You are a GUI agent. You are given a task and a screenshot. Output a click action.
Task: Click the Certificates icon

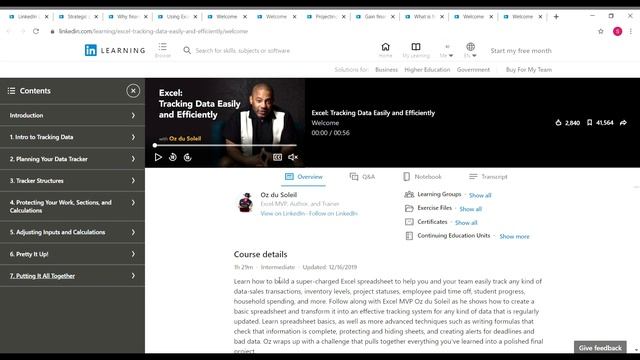(409, 222)
